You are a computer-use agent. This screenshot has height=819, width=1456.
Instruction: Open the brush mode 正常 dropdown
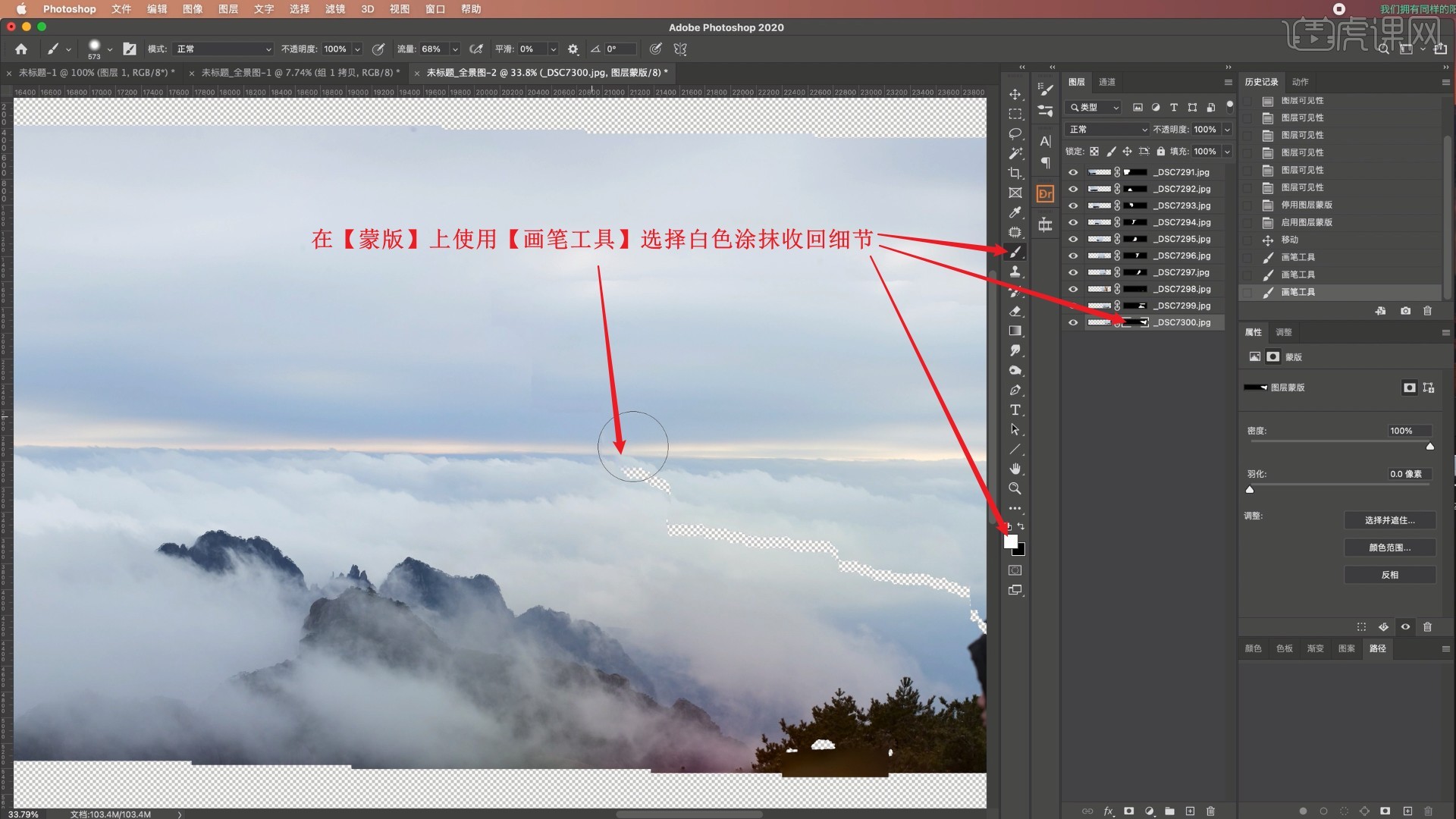(223, 49)
